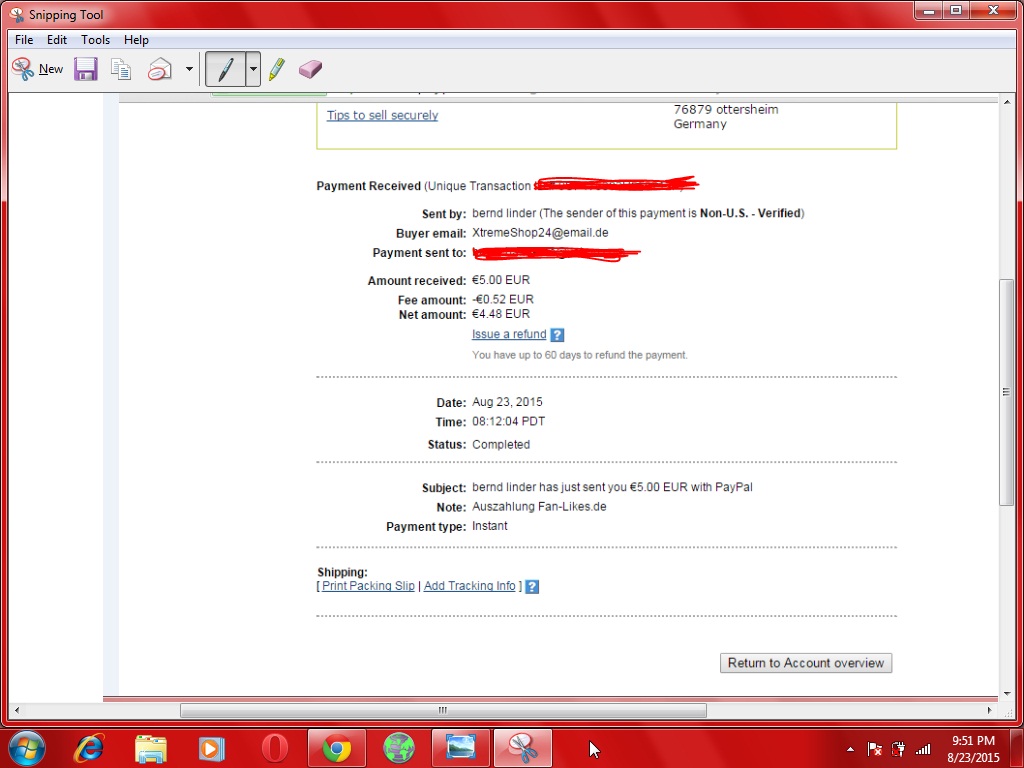This screenshot has width=1024, height=768.
Task: Open the Issue a refund link
Action: pos(509,334)
